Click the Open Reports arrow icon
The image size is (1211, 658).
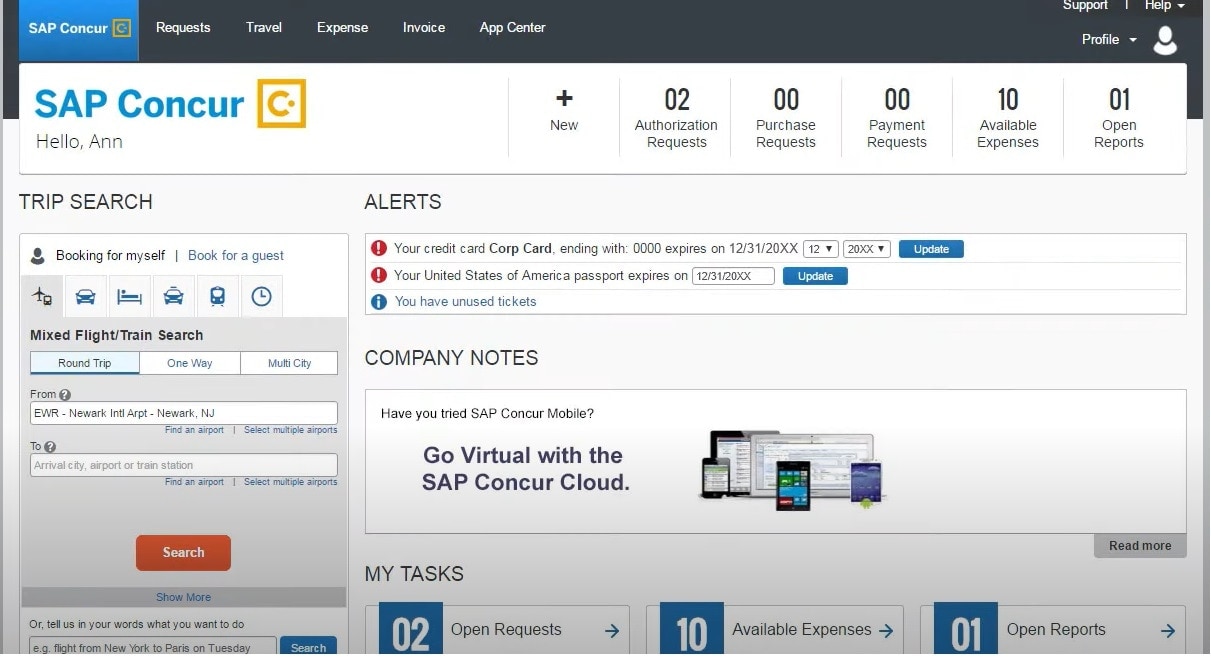point(1168,631)
